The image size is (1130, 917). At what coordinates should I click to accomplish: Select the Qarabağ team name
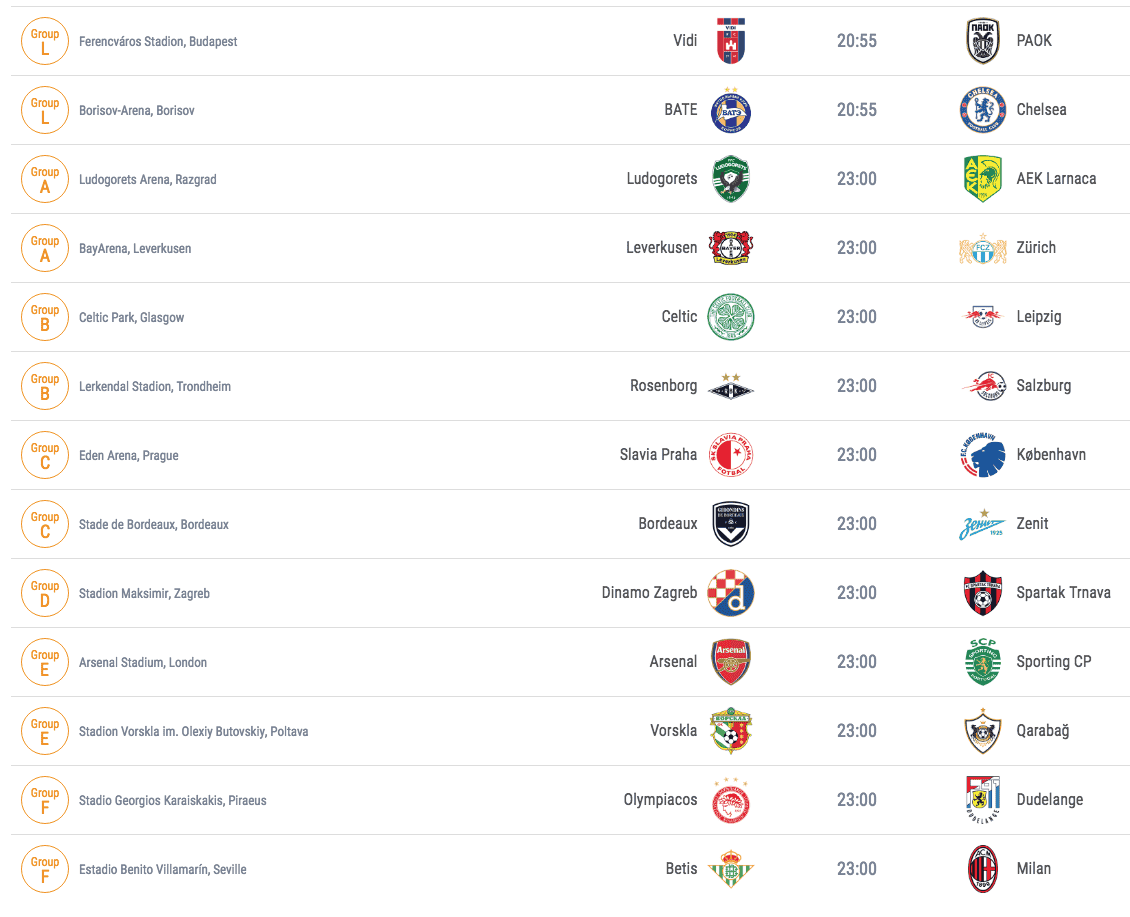click(x=1042, y=731)
